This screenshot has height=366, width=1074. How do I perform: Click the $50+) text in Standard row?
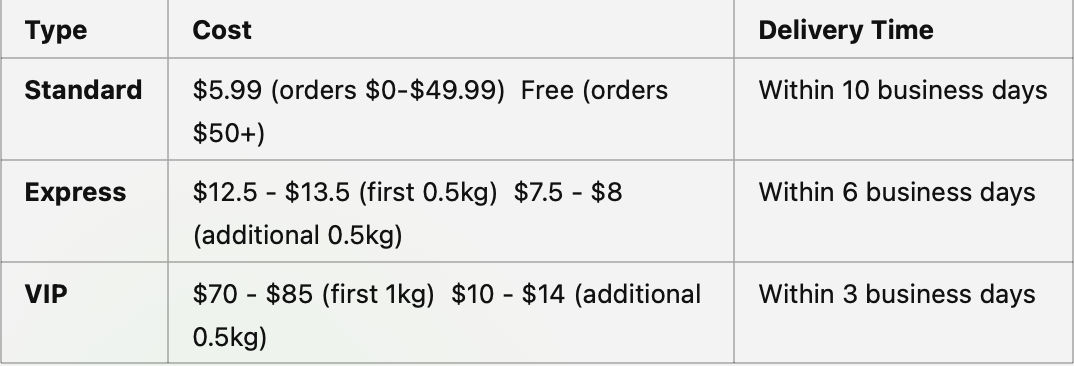point(229,134)
